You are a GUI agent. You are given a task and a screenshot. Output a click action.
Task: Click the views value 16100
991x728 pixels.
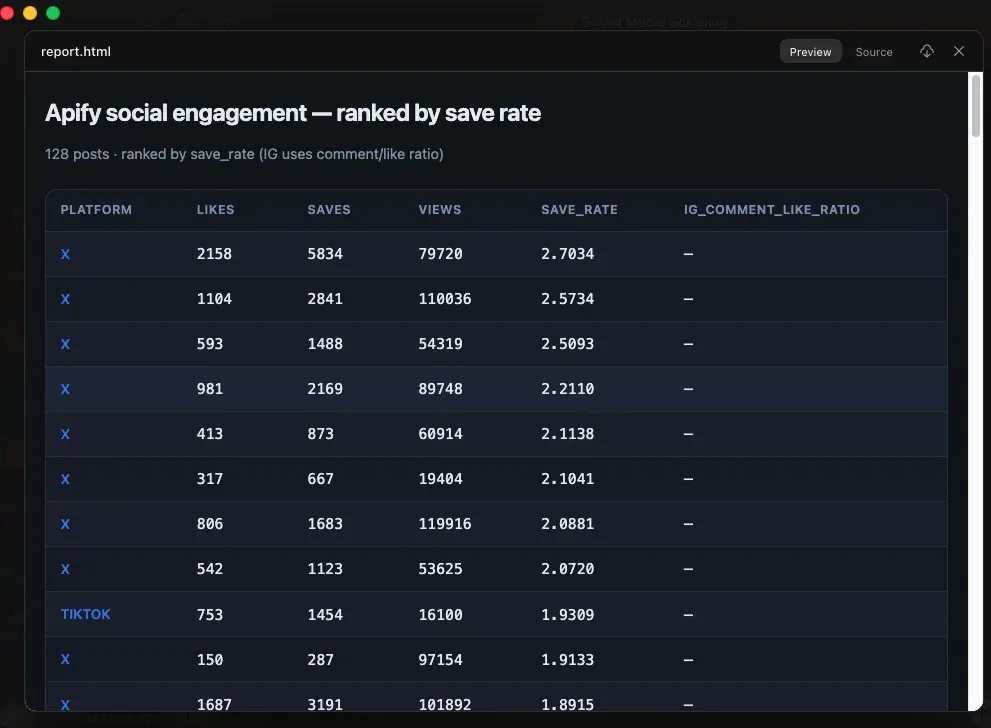click(x=441, y=615)
